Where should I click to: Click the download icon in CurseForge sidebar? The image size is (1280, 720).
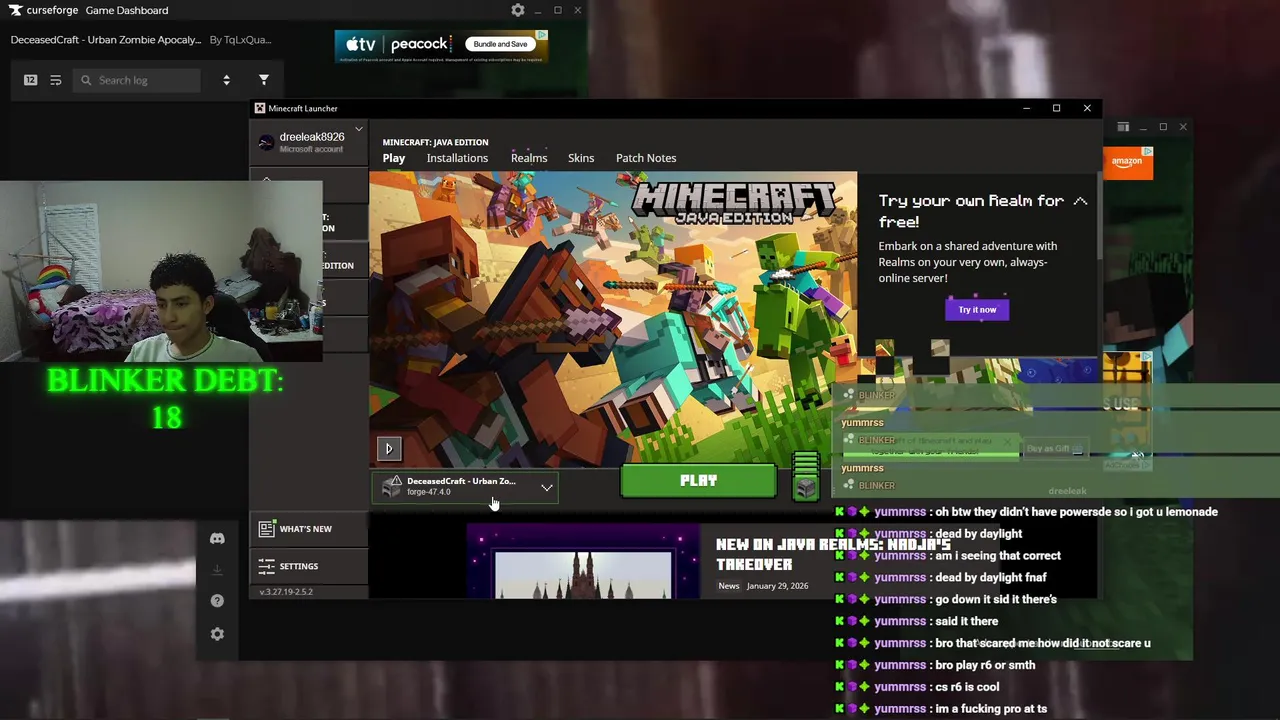217,570
